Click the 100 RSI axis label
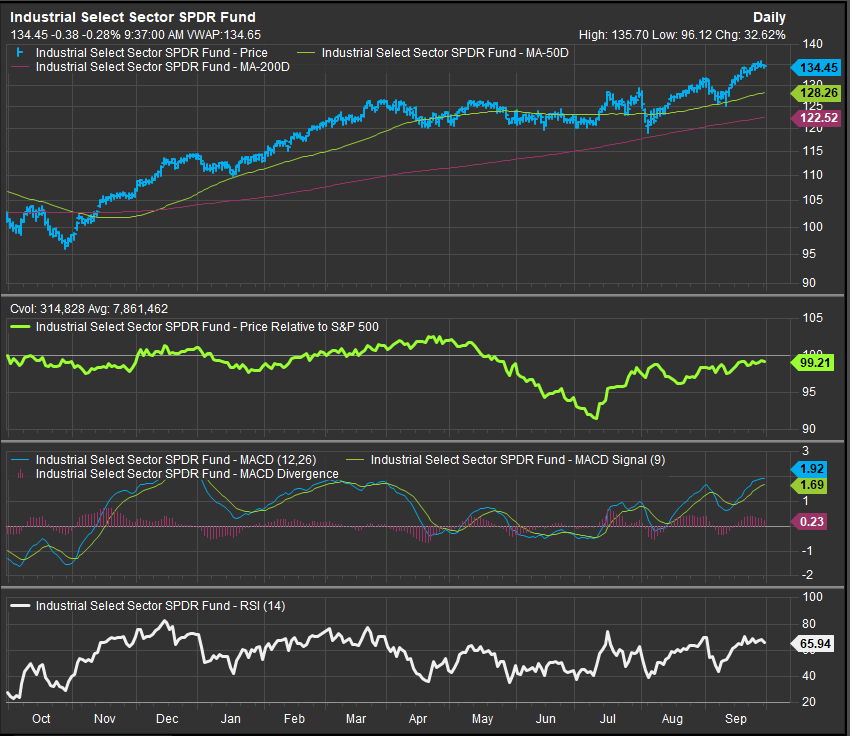The image size is (850, 736). tap(813, 597)
